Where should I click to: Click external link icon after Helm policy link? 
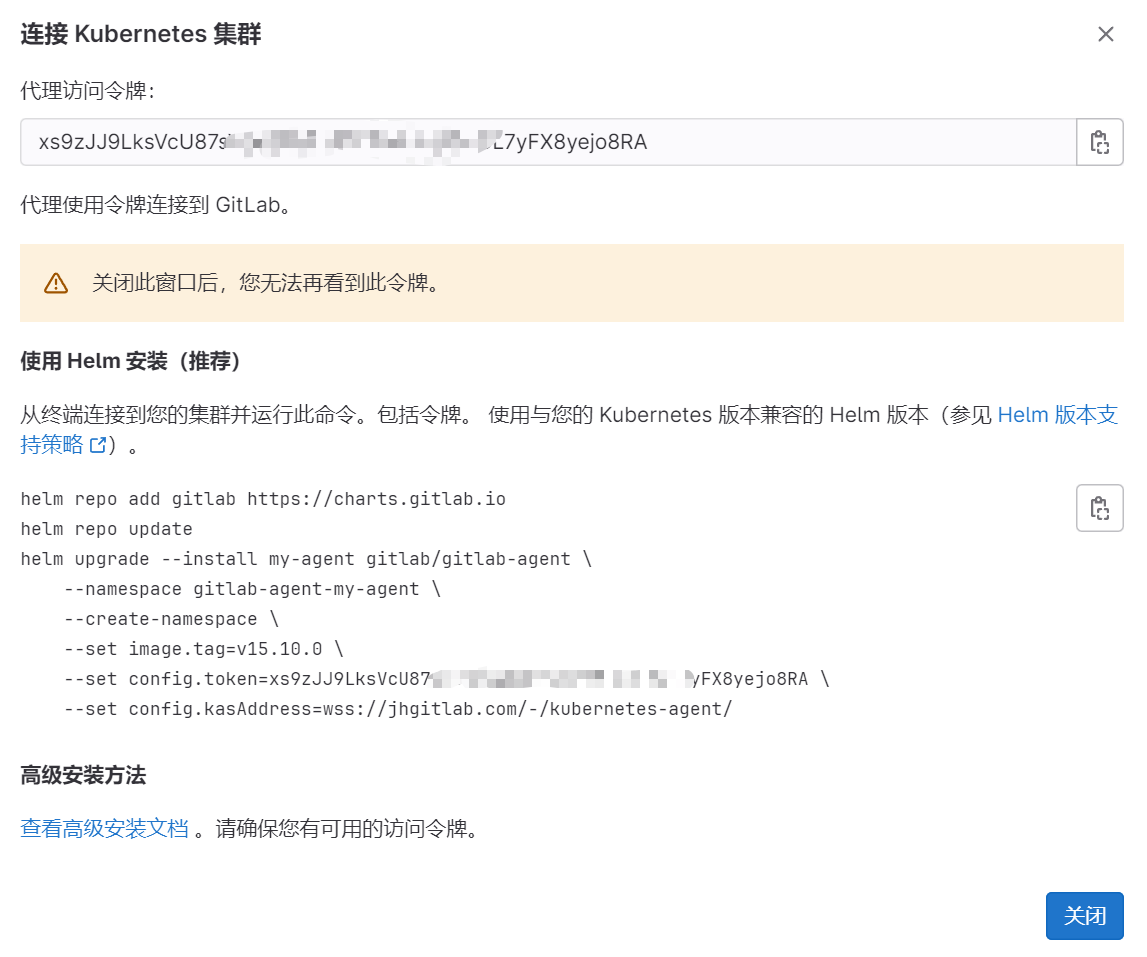[x=97, y=446]
